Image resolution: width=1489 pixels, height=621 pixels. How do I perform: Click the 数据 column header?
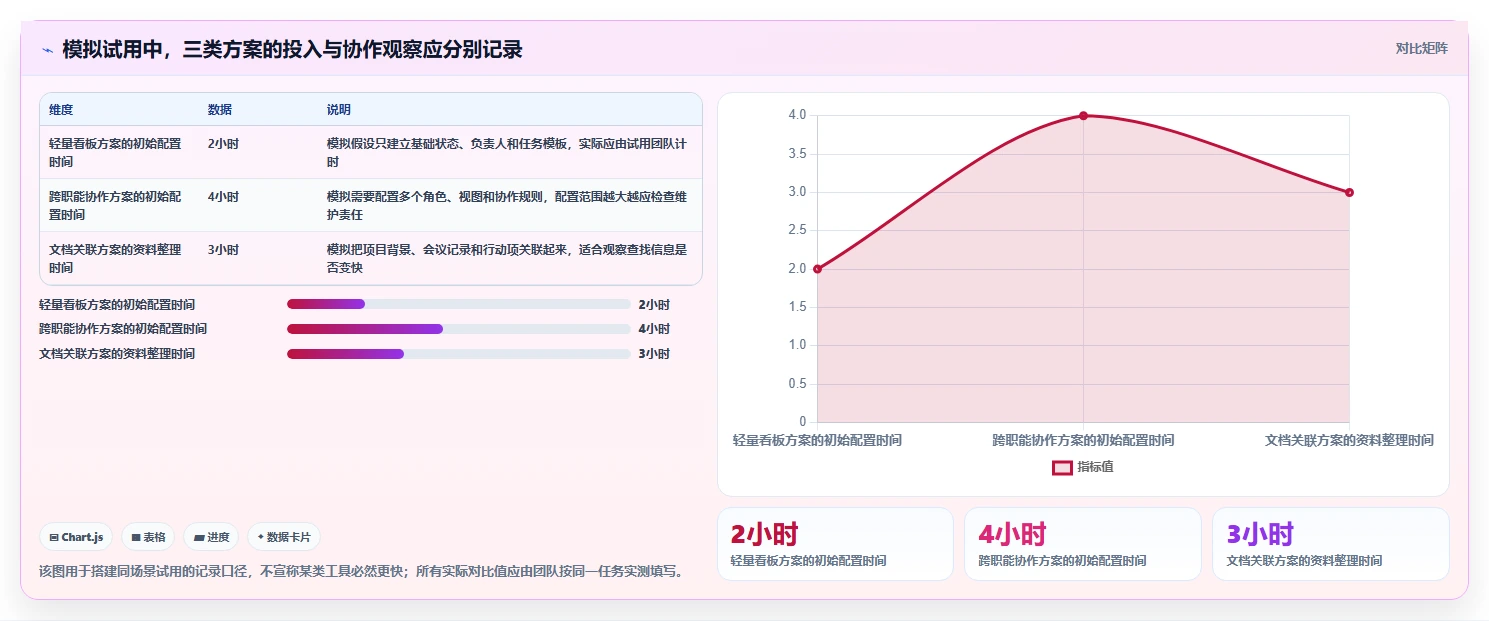tap(220, 110)
